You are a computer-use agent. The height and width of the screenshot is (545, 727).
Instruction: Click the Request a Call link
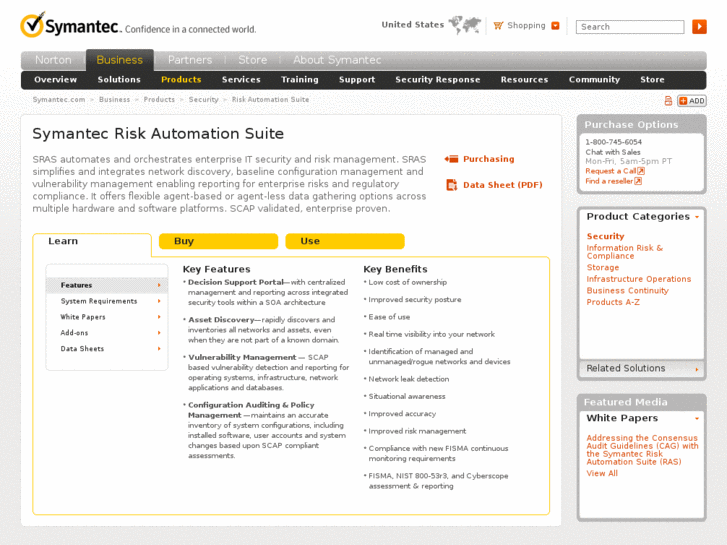[611, 171]
